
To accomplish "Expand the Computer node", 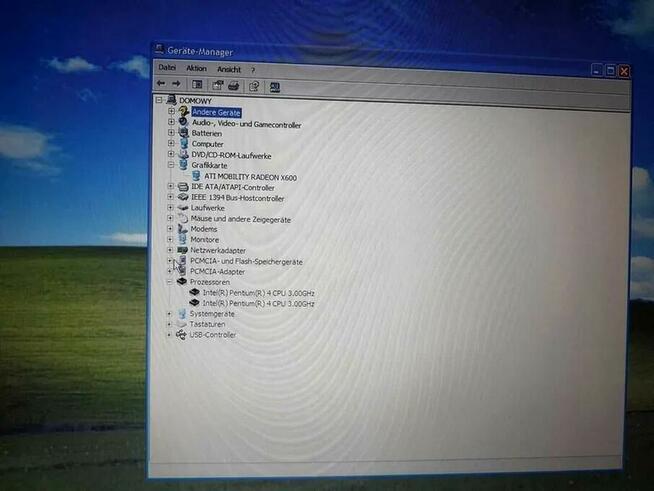I will 171,143.
